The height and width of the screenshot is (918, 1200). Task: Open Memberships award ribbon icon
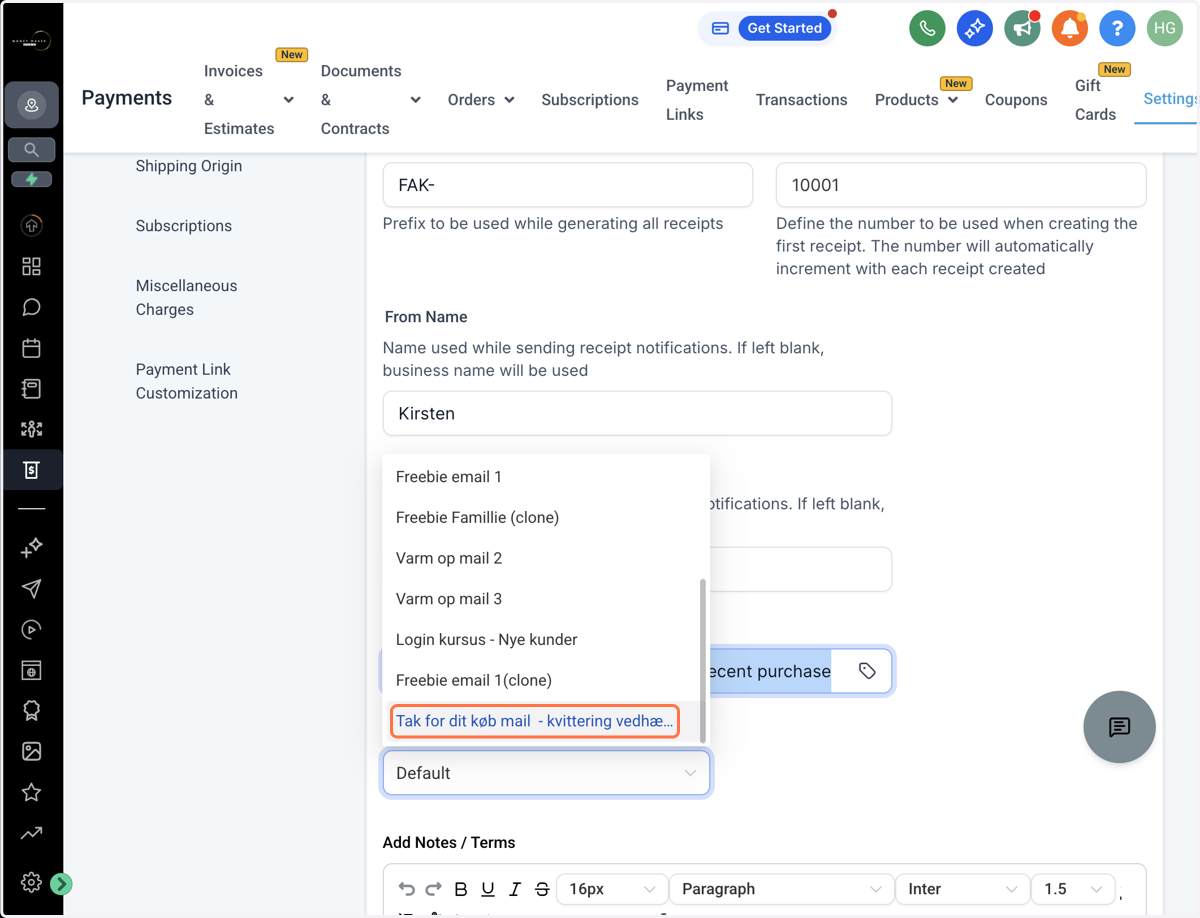pos(31,710)
